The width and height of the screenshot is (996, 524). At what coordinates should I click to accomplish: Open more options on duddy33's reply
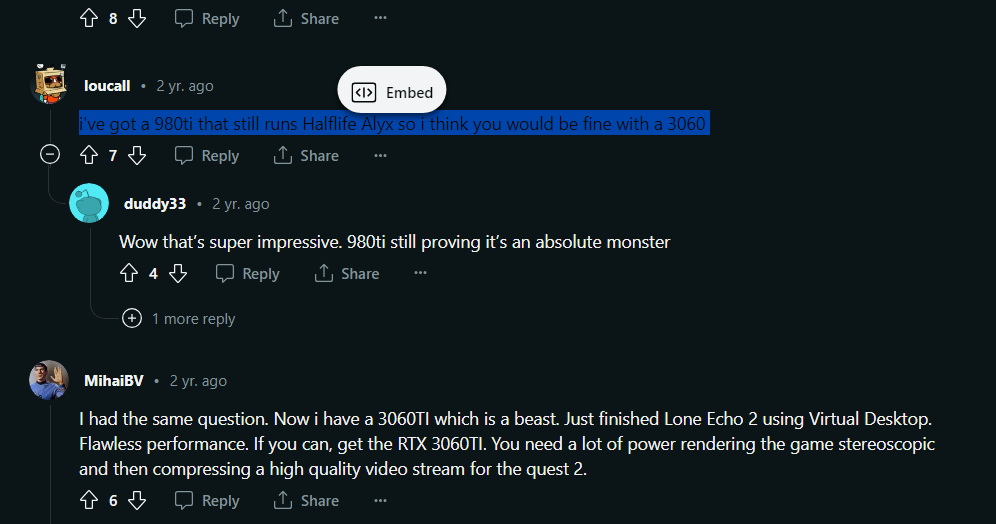coord(420,273)
